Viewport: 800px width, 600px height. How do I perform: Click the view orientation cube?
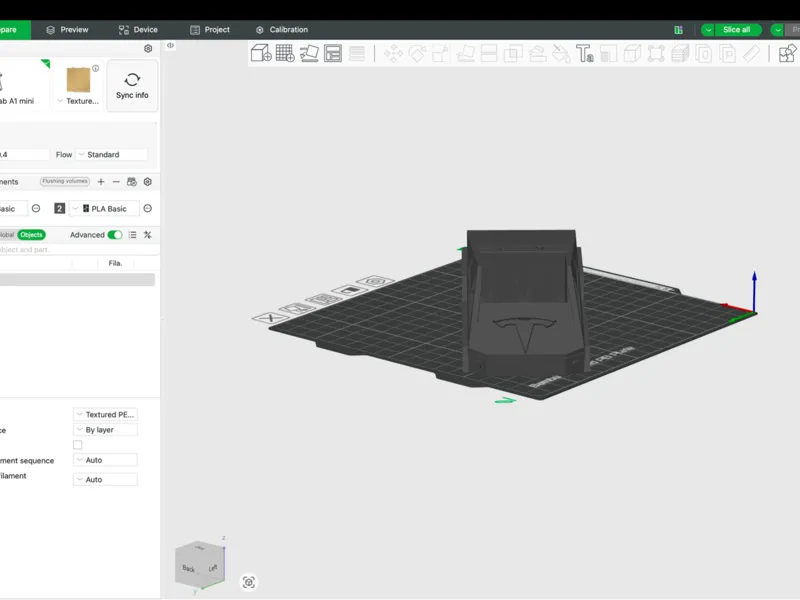coord(199,563)
